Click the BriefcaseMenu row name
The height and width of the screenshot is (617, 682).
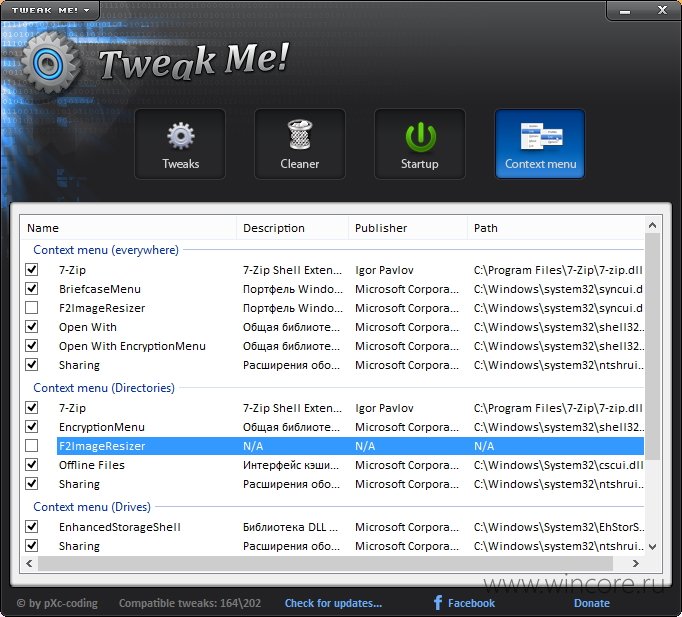[100, 289]
